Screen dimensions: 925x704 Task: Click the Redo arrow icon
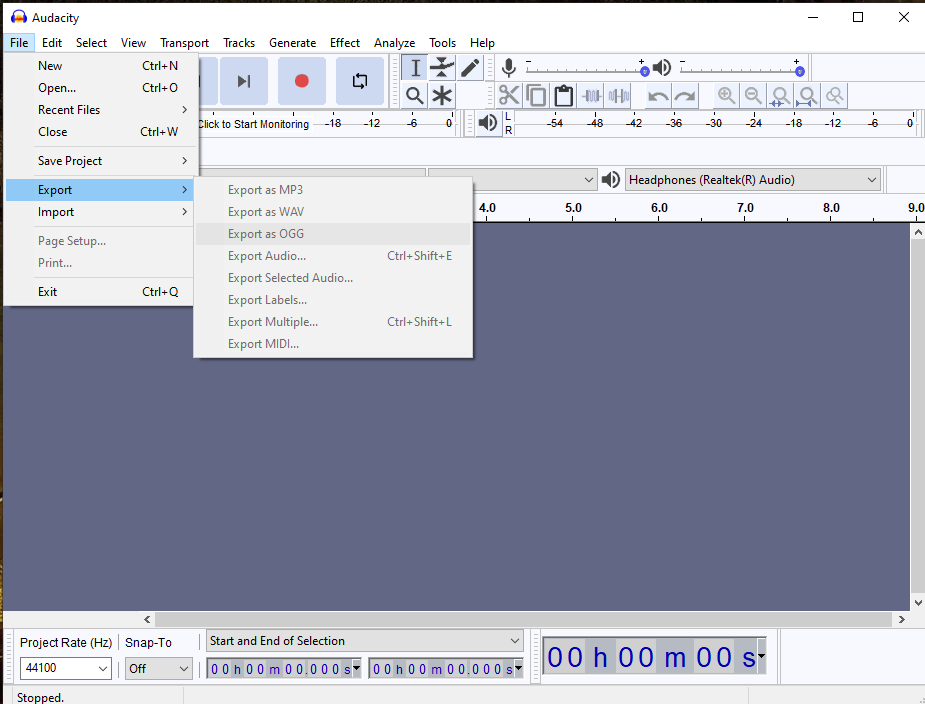[x=685, y=96]
